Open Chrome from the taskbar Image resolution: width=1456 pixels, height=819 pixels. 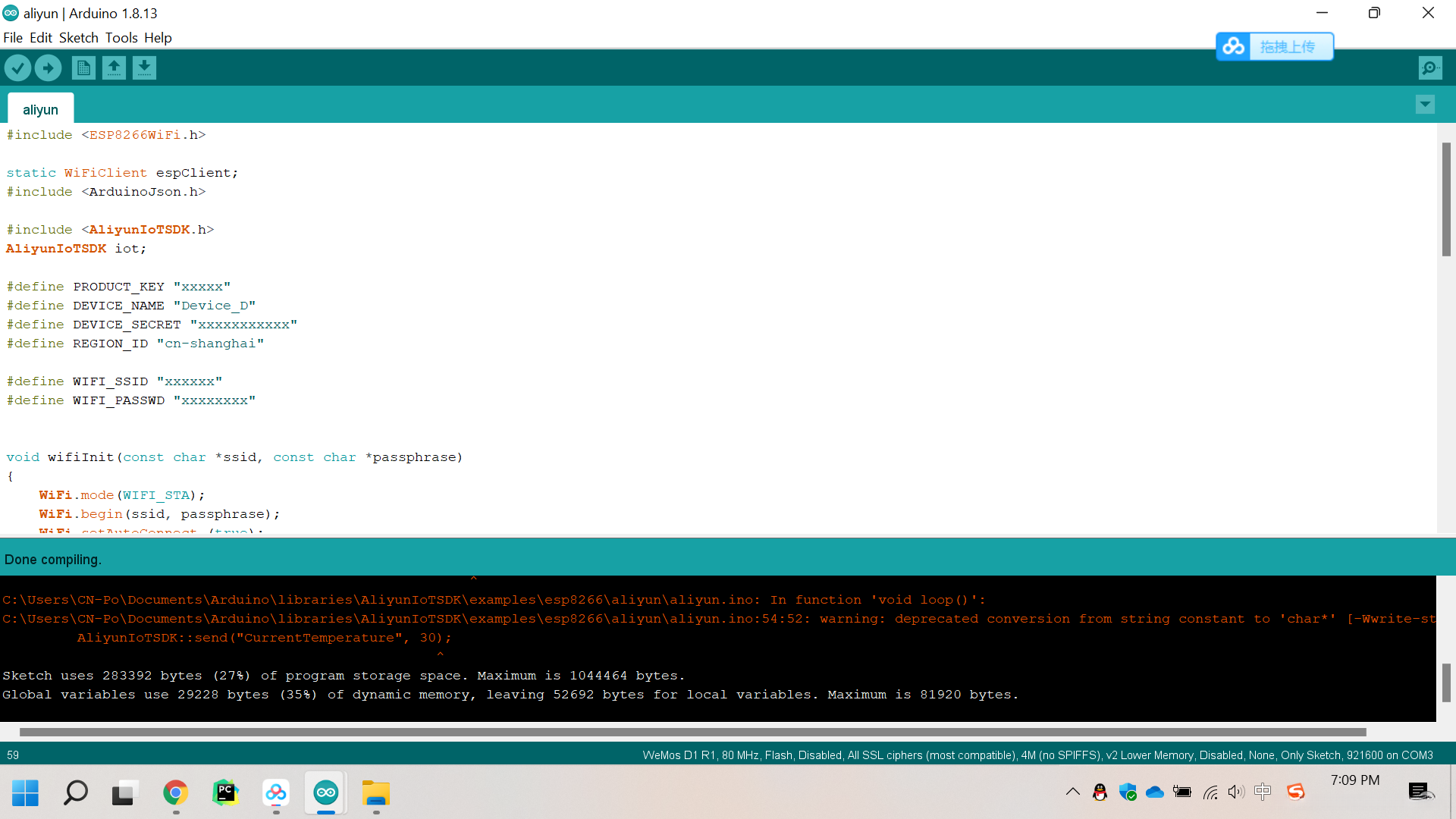click(175, 793)
